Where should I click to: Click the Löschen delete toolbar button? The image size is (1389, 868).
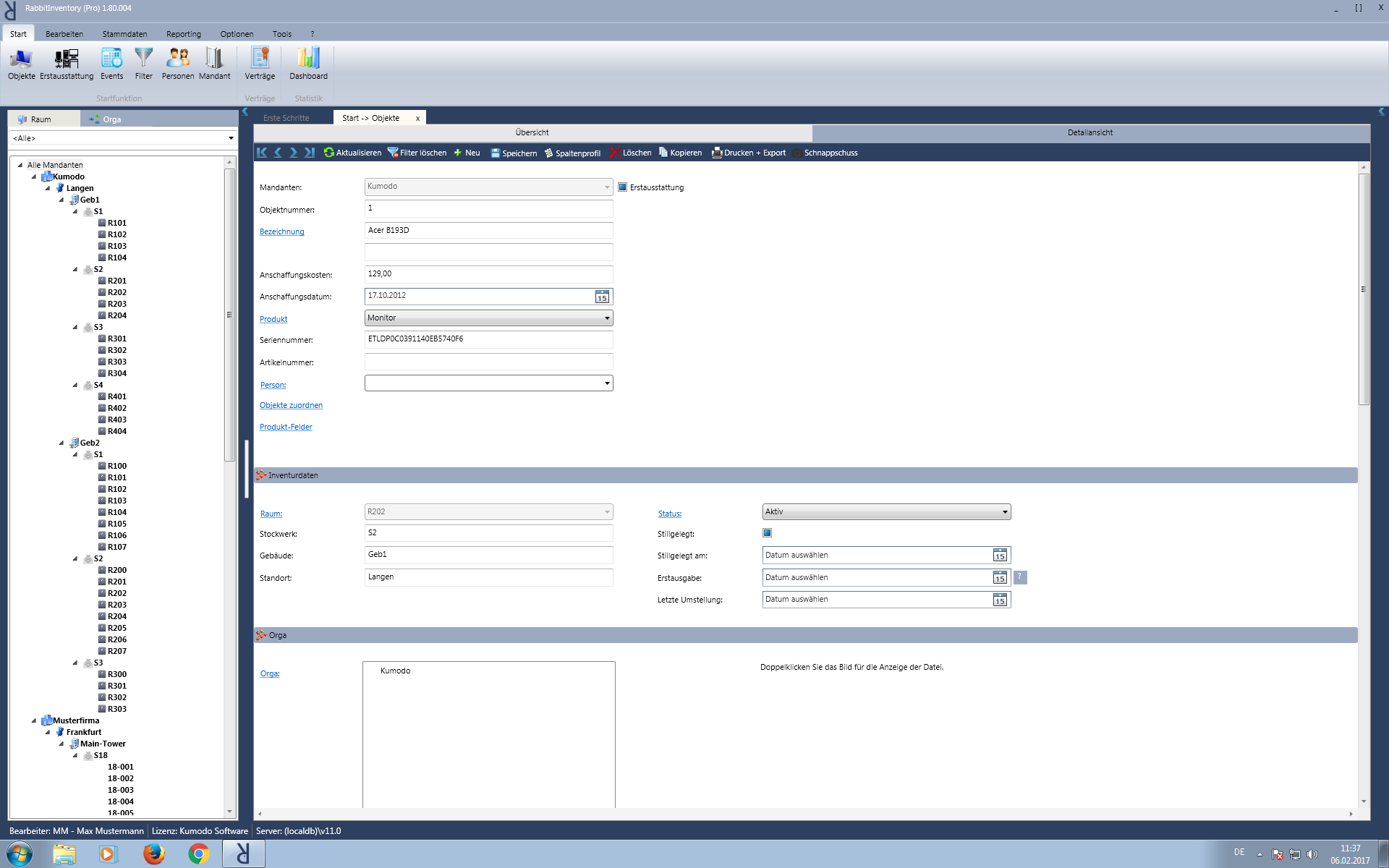pyautogui.click(x=630, y=153)
